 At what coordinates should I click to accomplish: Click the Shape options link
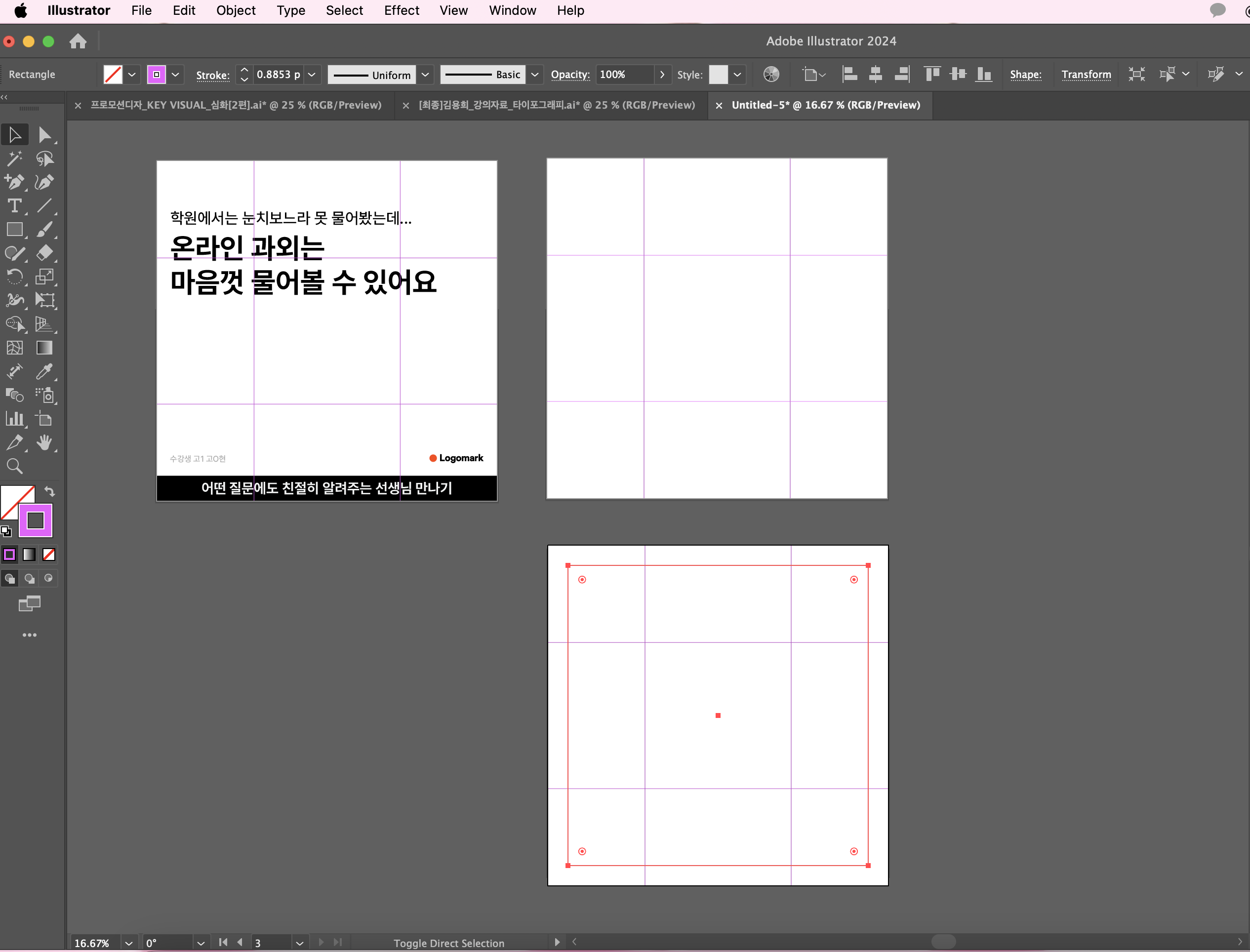1025,74
